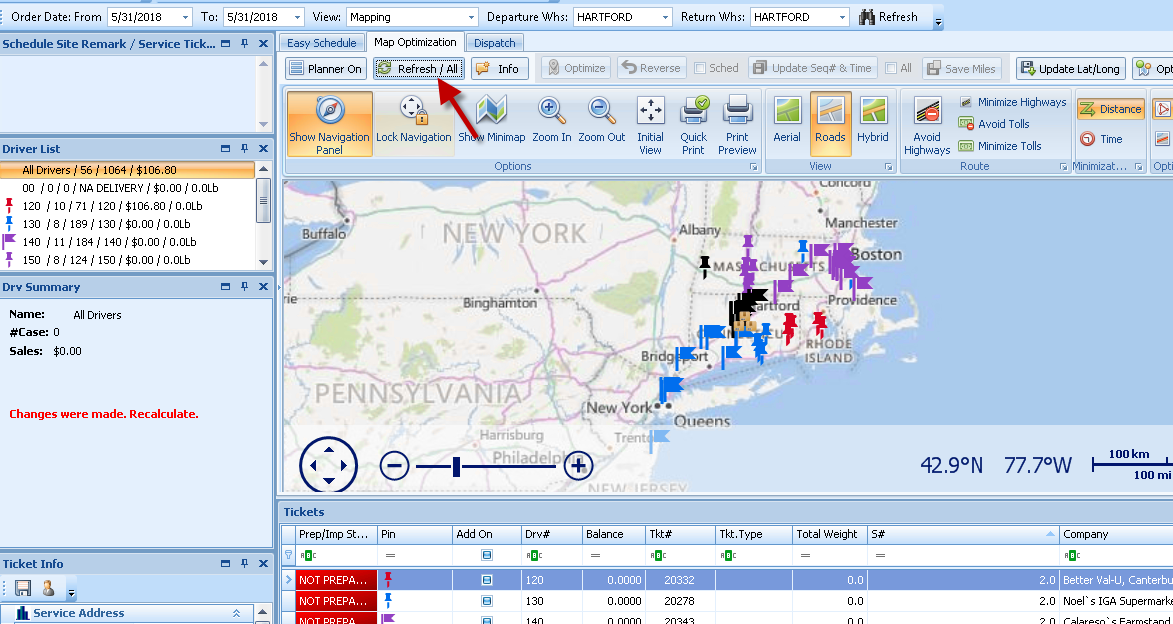This screenshot has height=624, width=1173.
Task: Enable the All checkbox beside Save Miles
Action: tap(891, 68)
